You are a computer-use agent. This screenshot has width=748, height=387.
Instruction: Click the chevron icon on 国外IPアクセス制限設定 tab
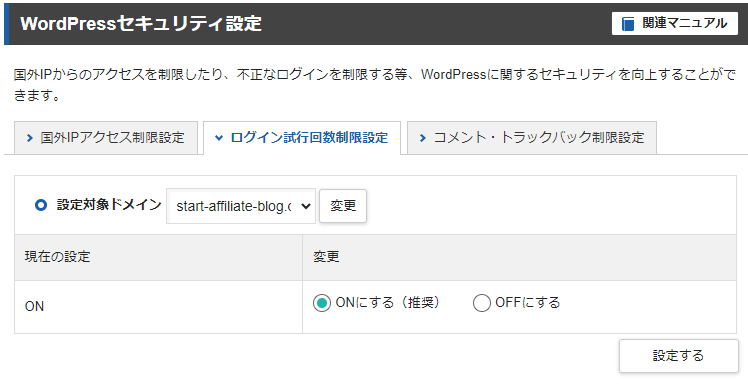(x=30, y=138)
